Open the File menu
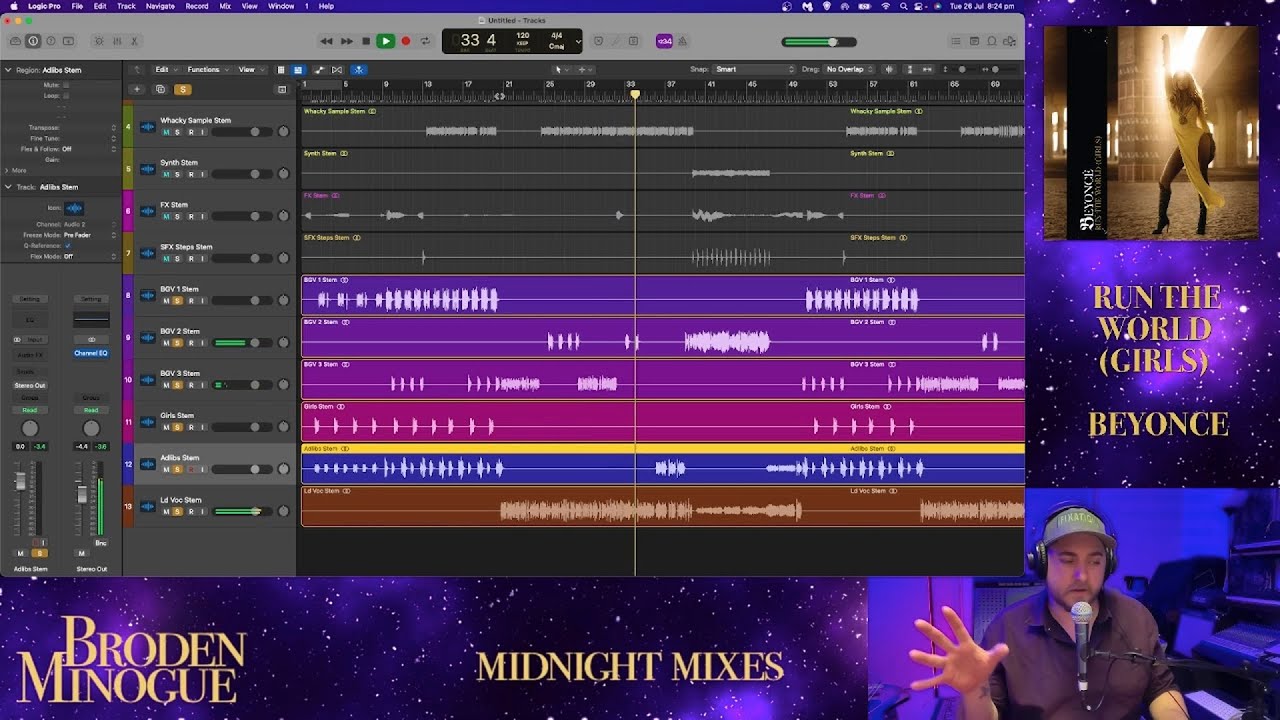This screenshot has height=720, width=1280. pyautogui.click(x=77, y=6)
